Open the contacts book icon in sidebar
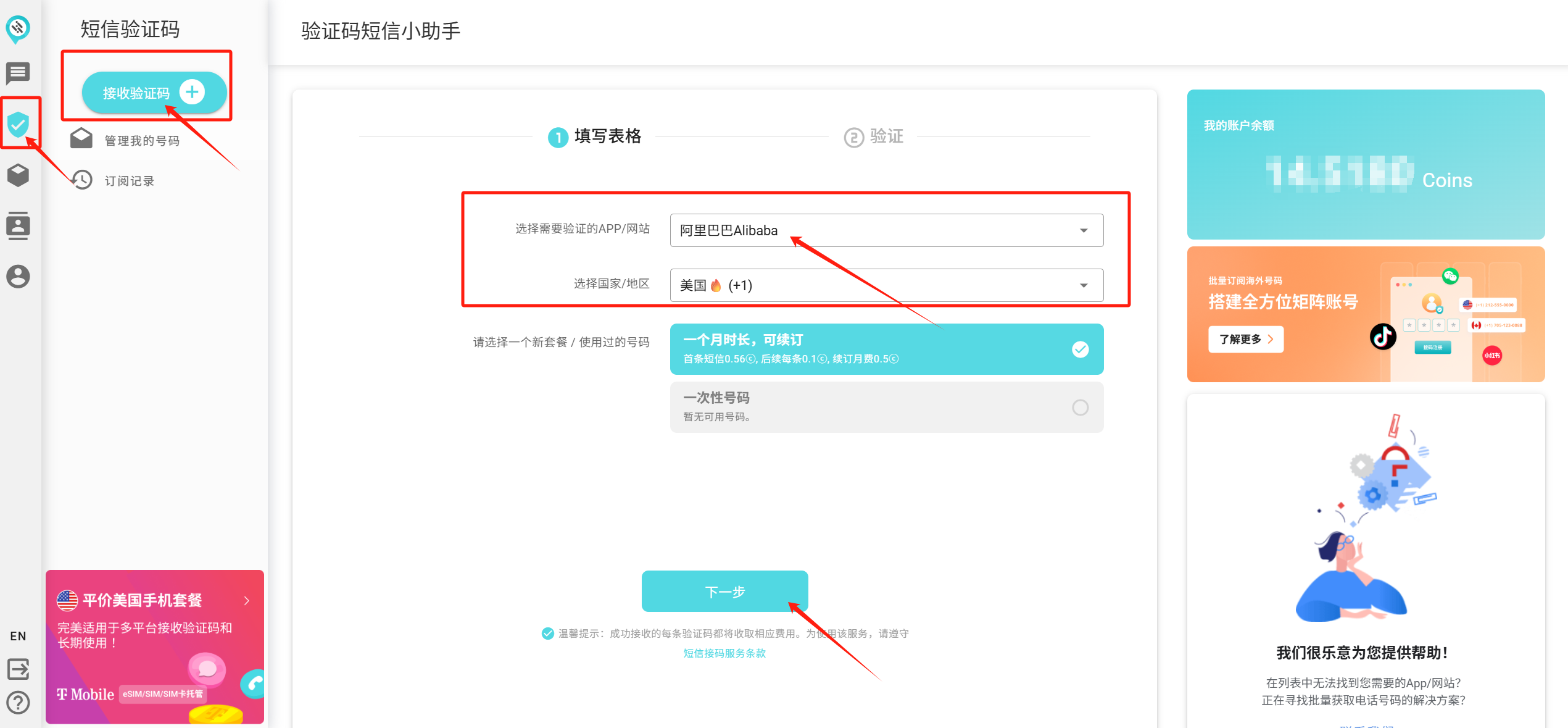This screenshot has height=728, width=1568. point(18,225)
